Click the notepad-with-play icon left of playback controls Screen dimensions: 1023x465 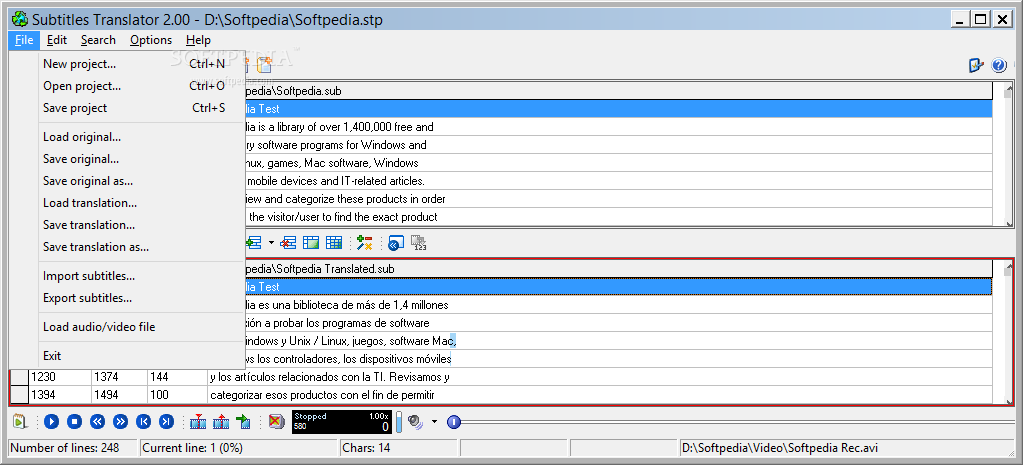coord(20,422)
